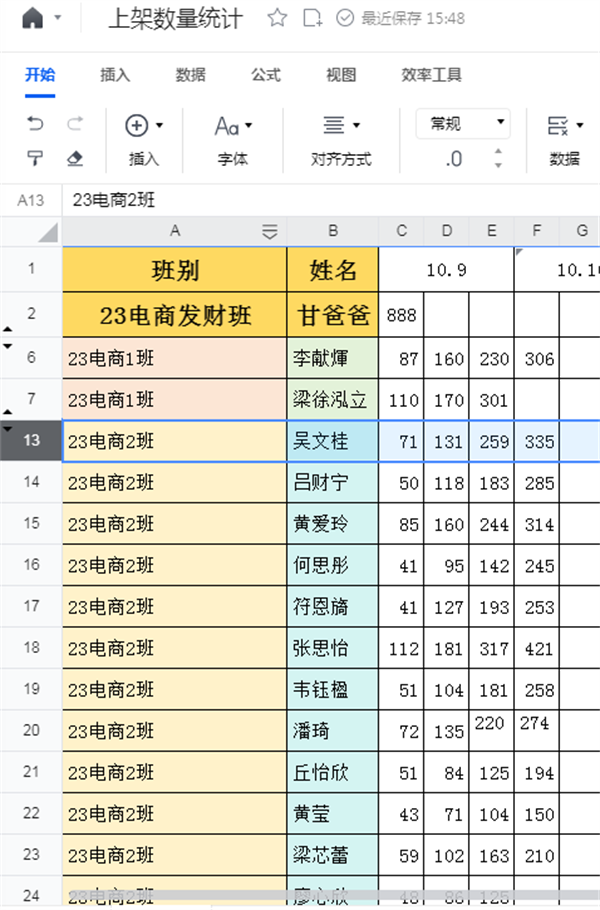Expand hidden rows between row 2 and 6

pos(8,338)
